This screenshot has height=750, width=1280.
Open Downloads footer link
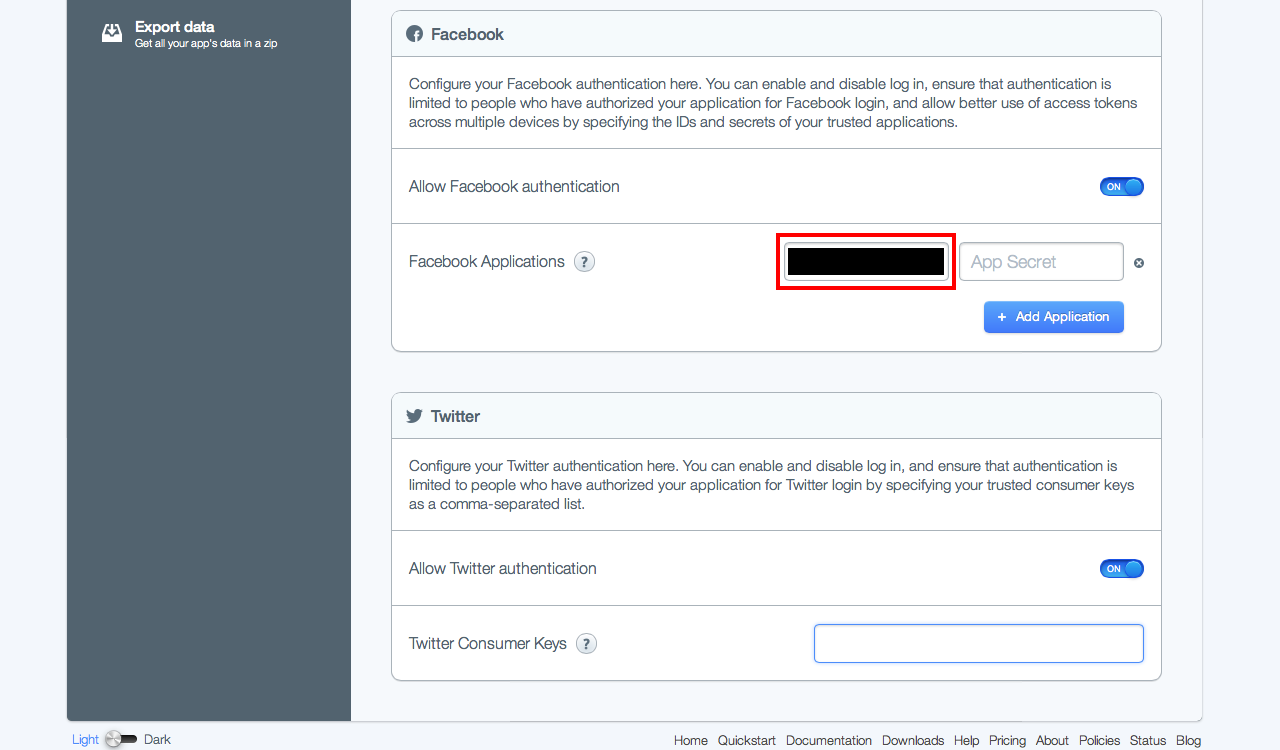tap(913, 741)
